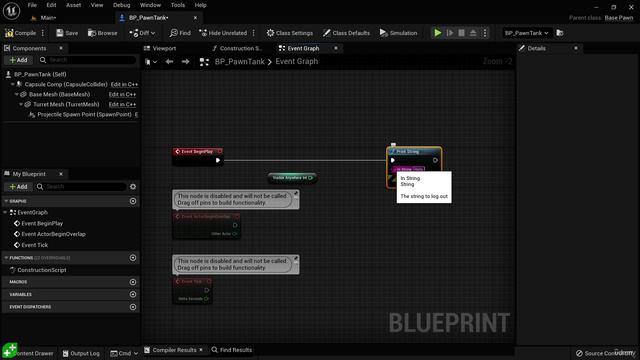Select Projectile Spawn Point component
The image size is (640, 360).
(84, 115)
